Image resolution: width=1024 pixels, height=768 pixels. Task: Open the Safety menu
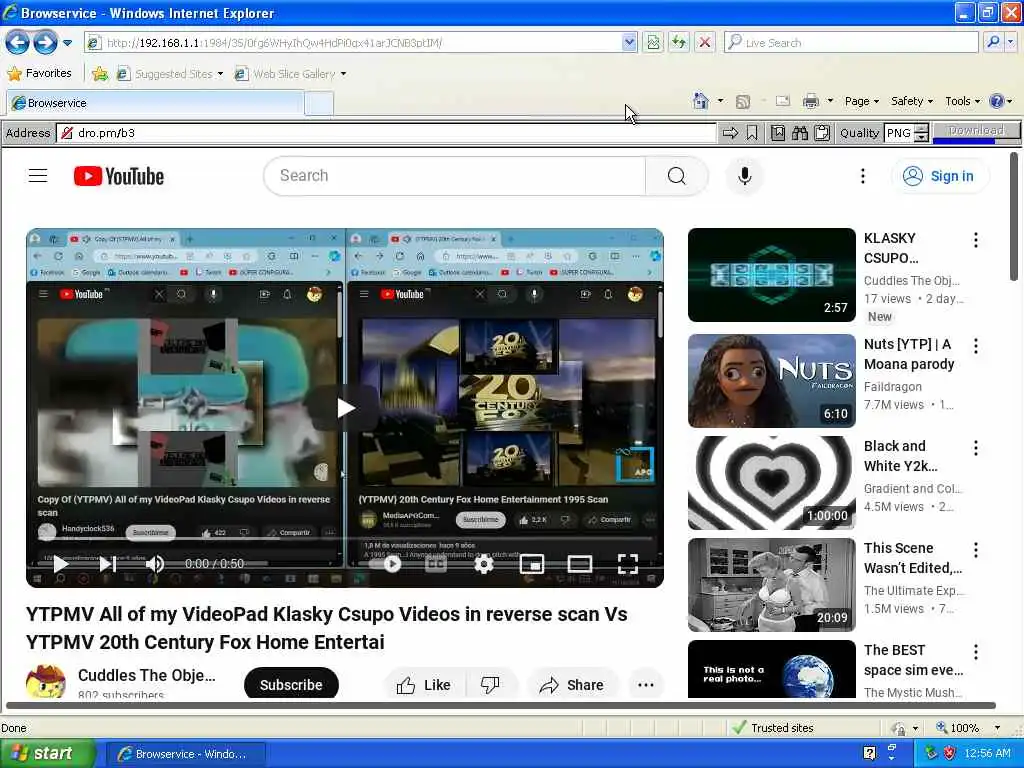[912, 101]
